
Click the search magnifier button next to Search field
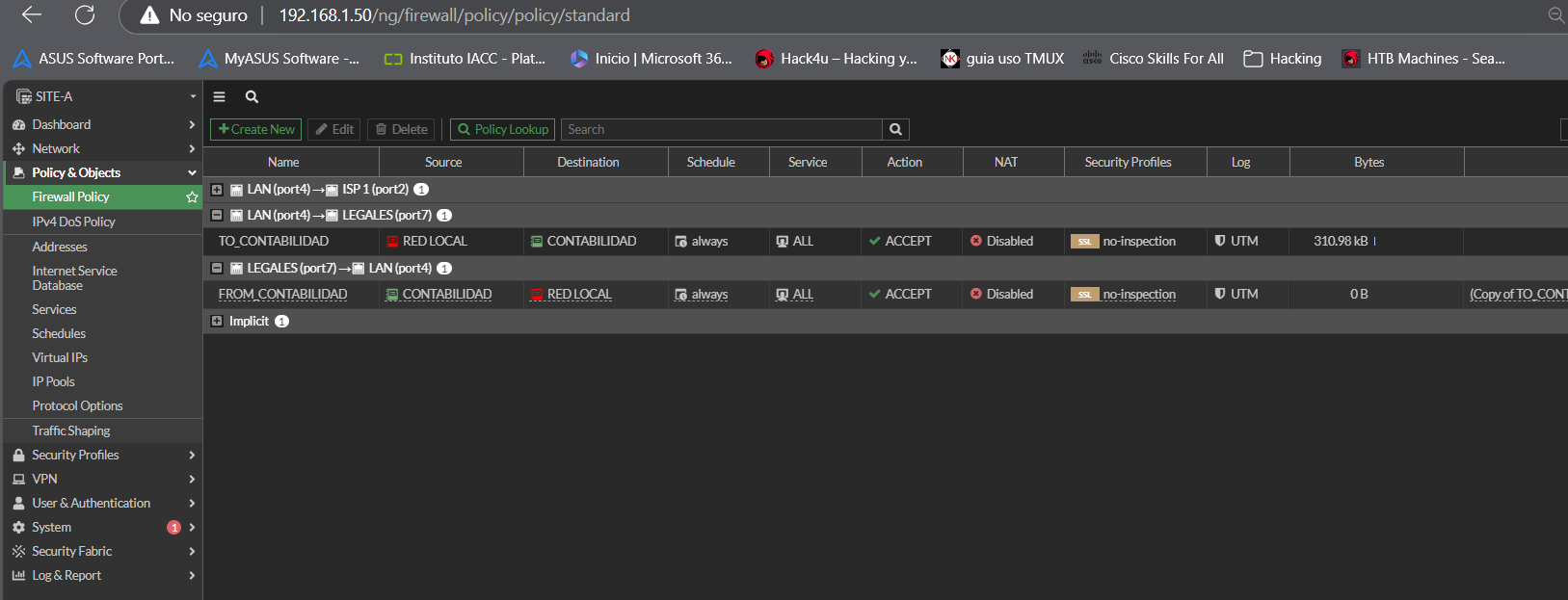pos(895,129)
